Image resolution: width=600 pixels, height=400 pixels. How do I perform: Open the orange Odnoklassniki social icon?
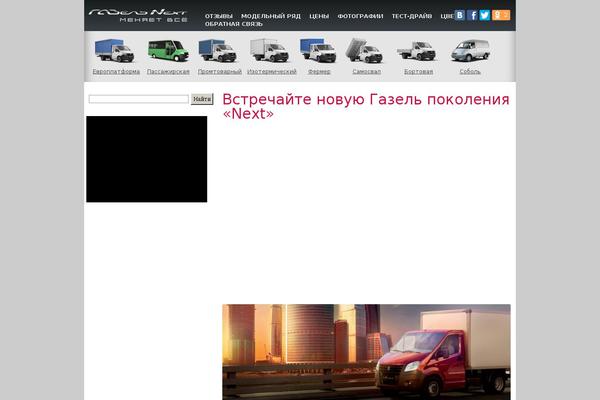(501, 15)
